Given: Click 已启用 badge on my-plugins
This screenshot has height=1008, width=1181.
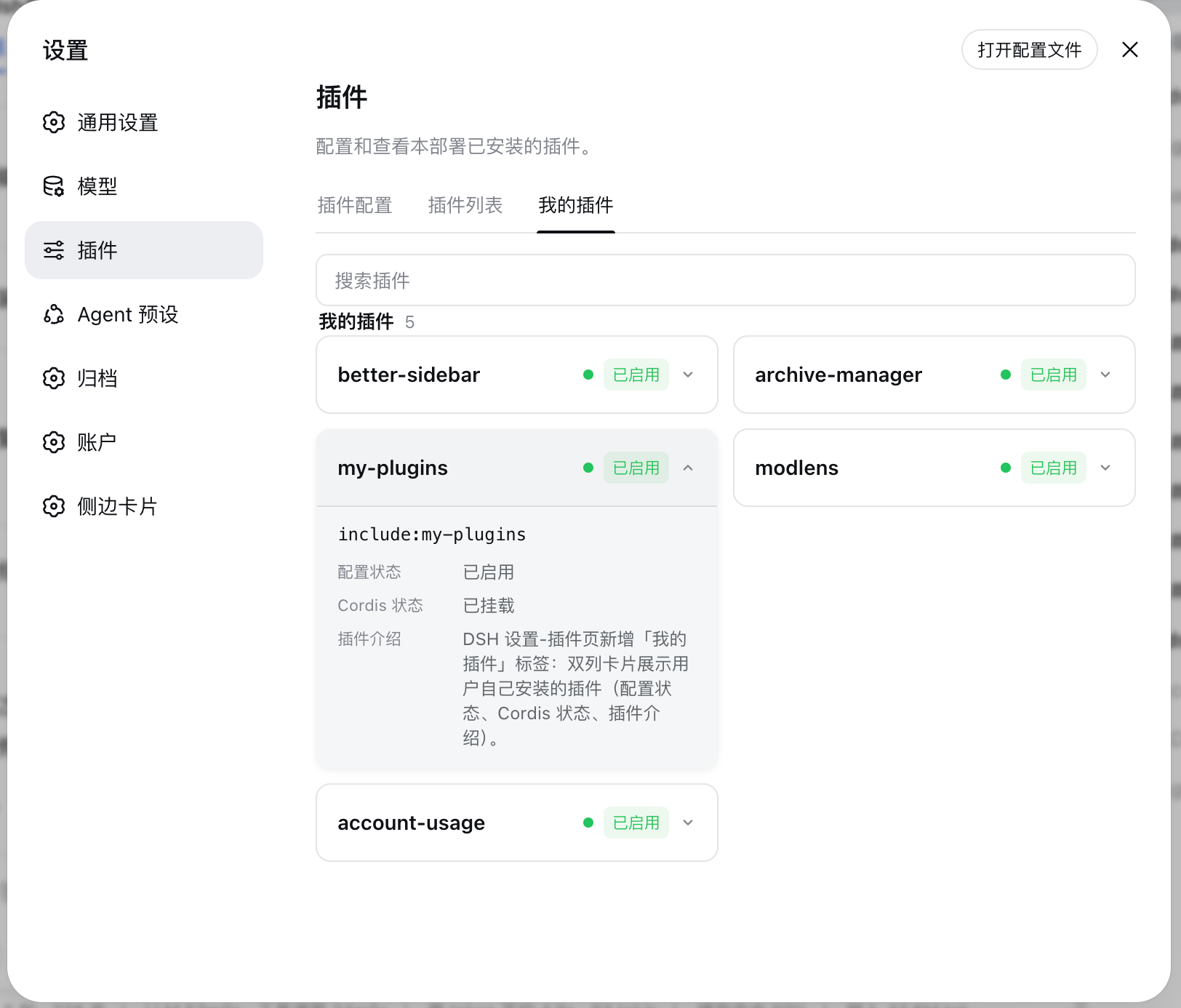Looking at the screenshot, I should point(636,468).
